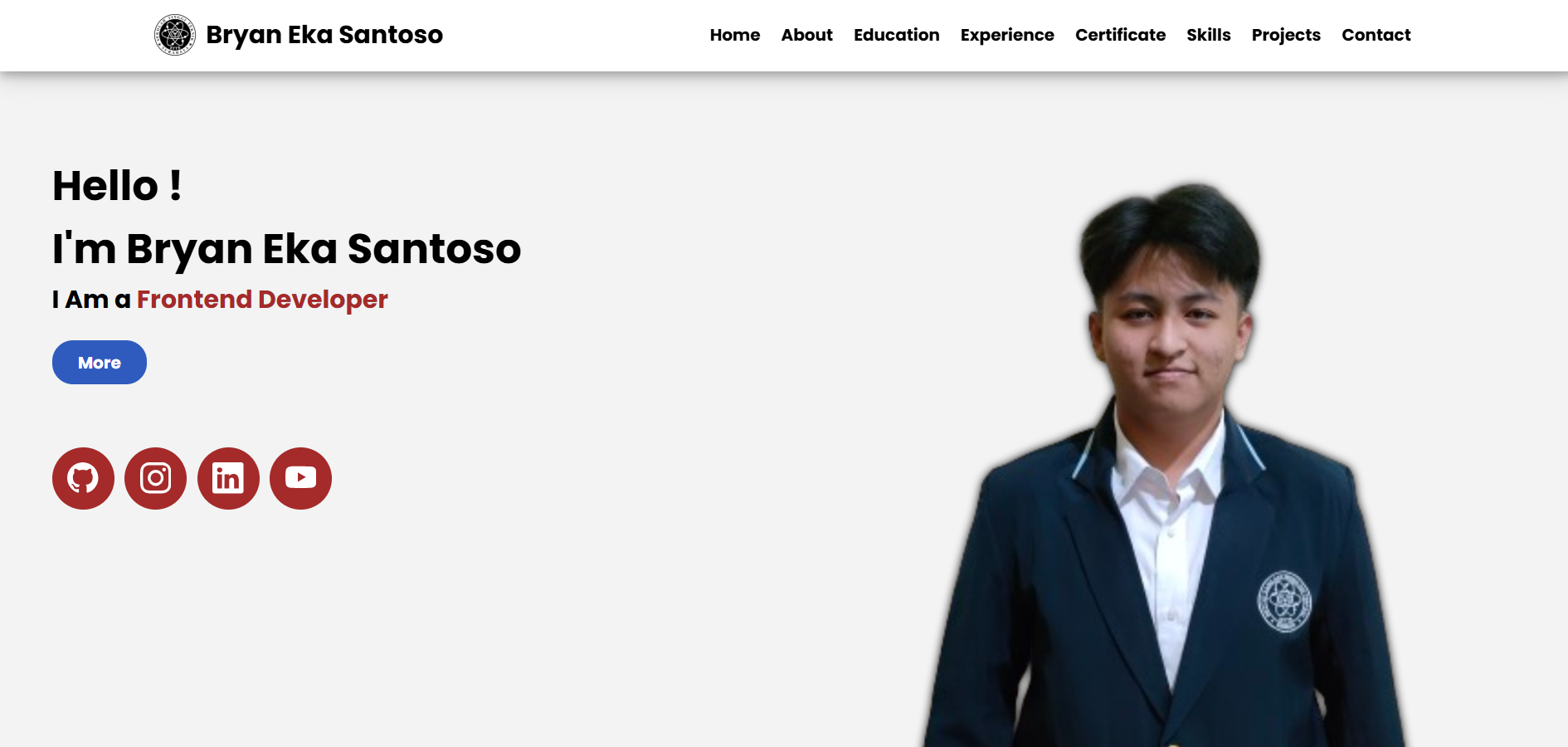The image size is (1568, 747).
Task: Click the circular logo in the header
Action: coord(175,35)
